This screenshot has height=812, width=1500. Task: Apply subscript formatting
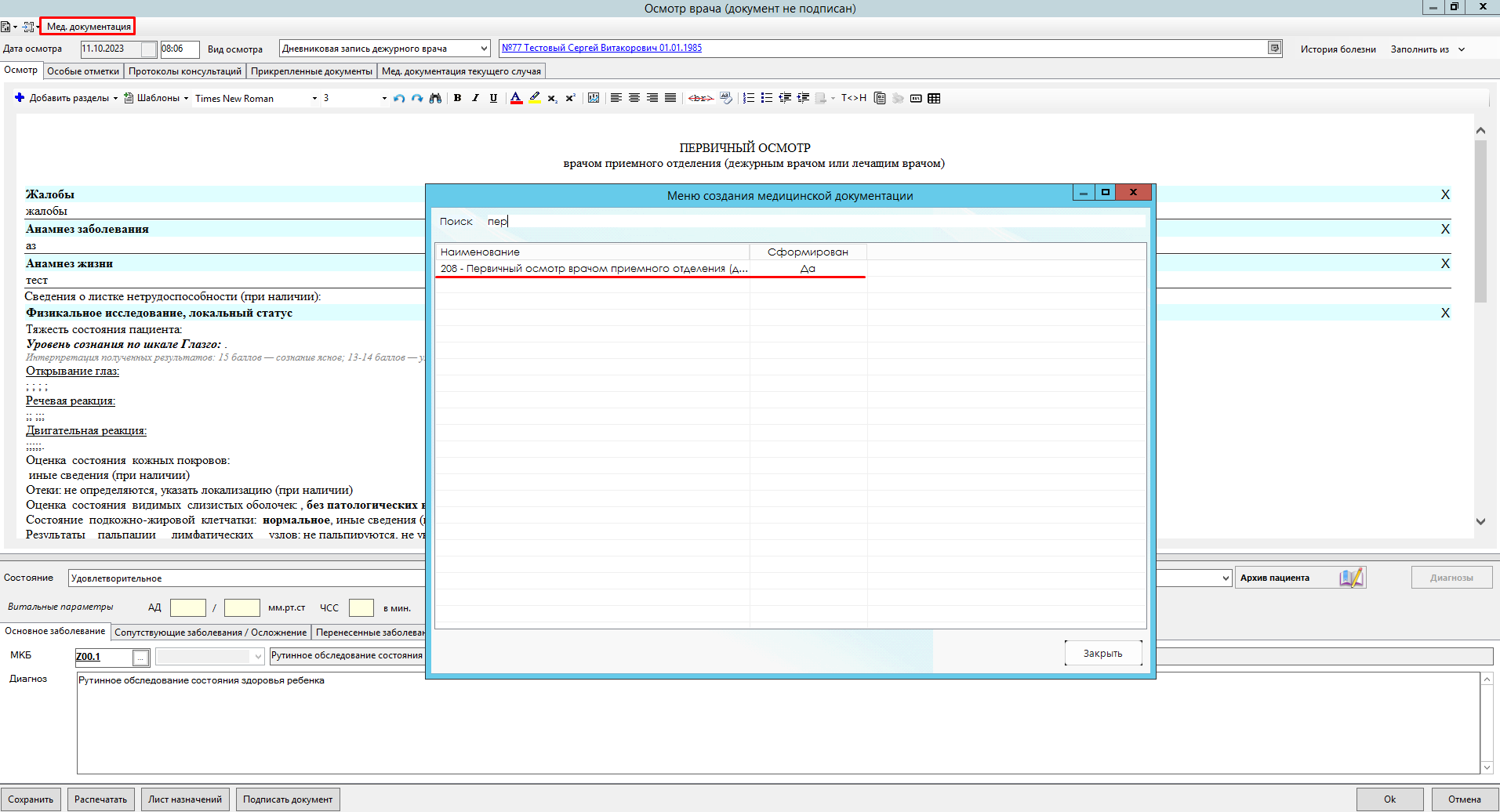point(552,98)
